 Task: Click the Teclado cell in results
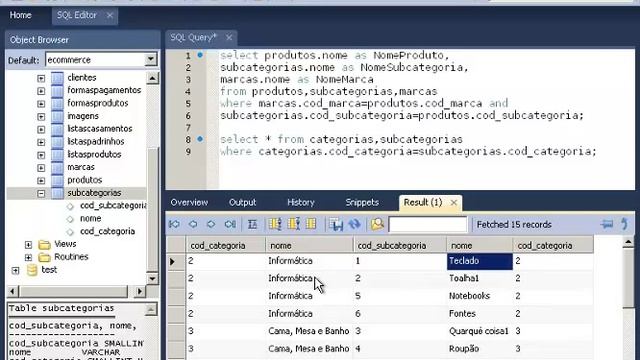click(480, 261)
